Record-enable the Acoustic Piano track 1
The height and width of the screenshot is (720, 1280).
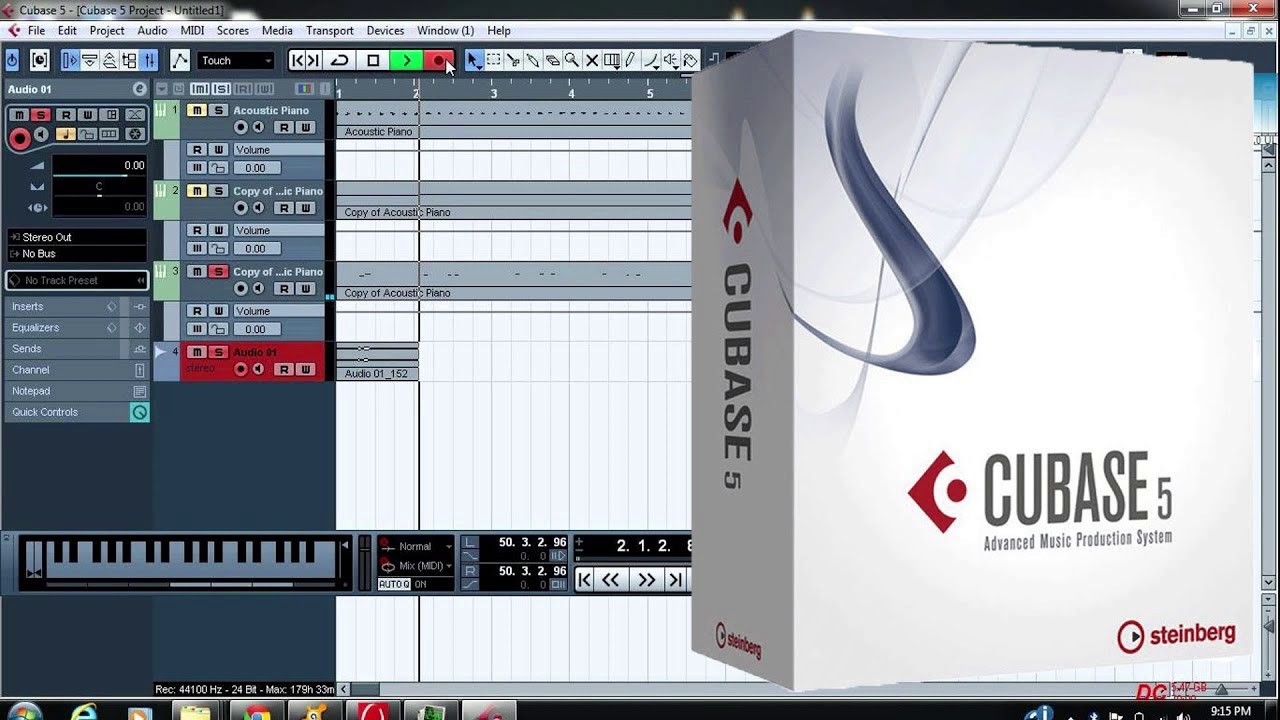coord(240,127)
